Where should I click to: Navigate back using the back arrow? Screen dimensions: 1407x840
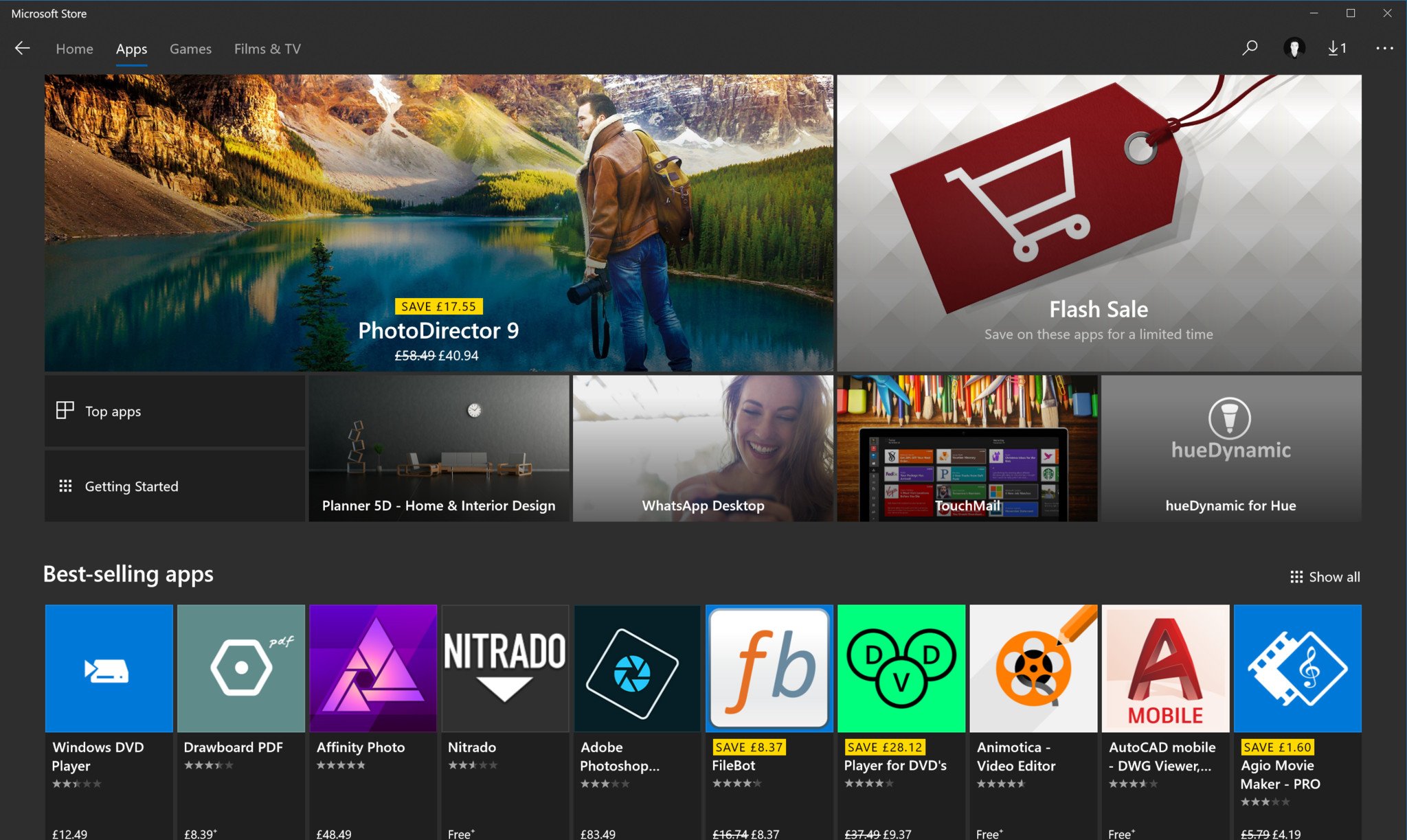click(23, 47)
